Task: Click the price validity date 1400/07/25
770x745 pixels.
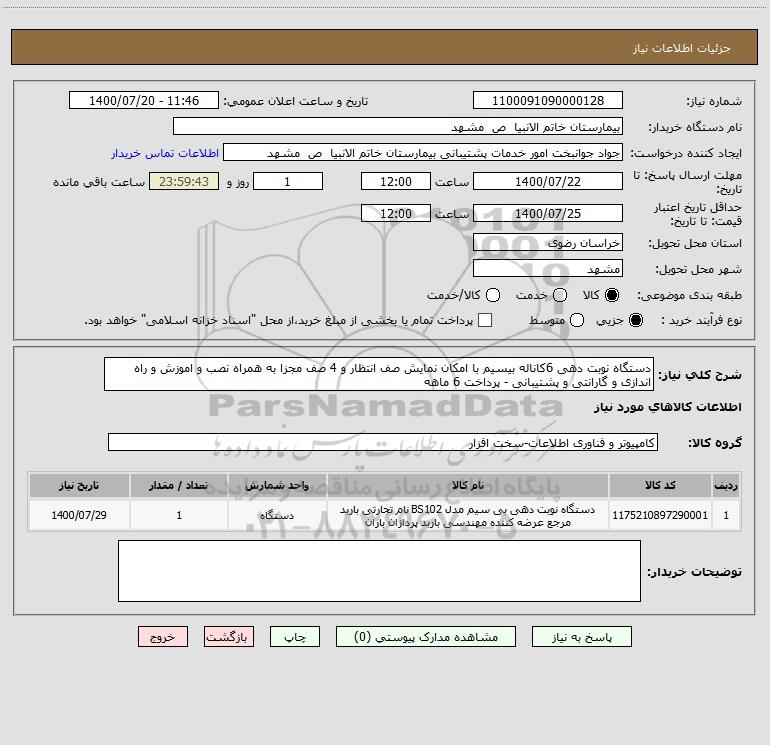Action: coord(548,213)
